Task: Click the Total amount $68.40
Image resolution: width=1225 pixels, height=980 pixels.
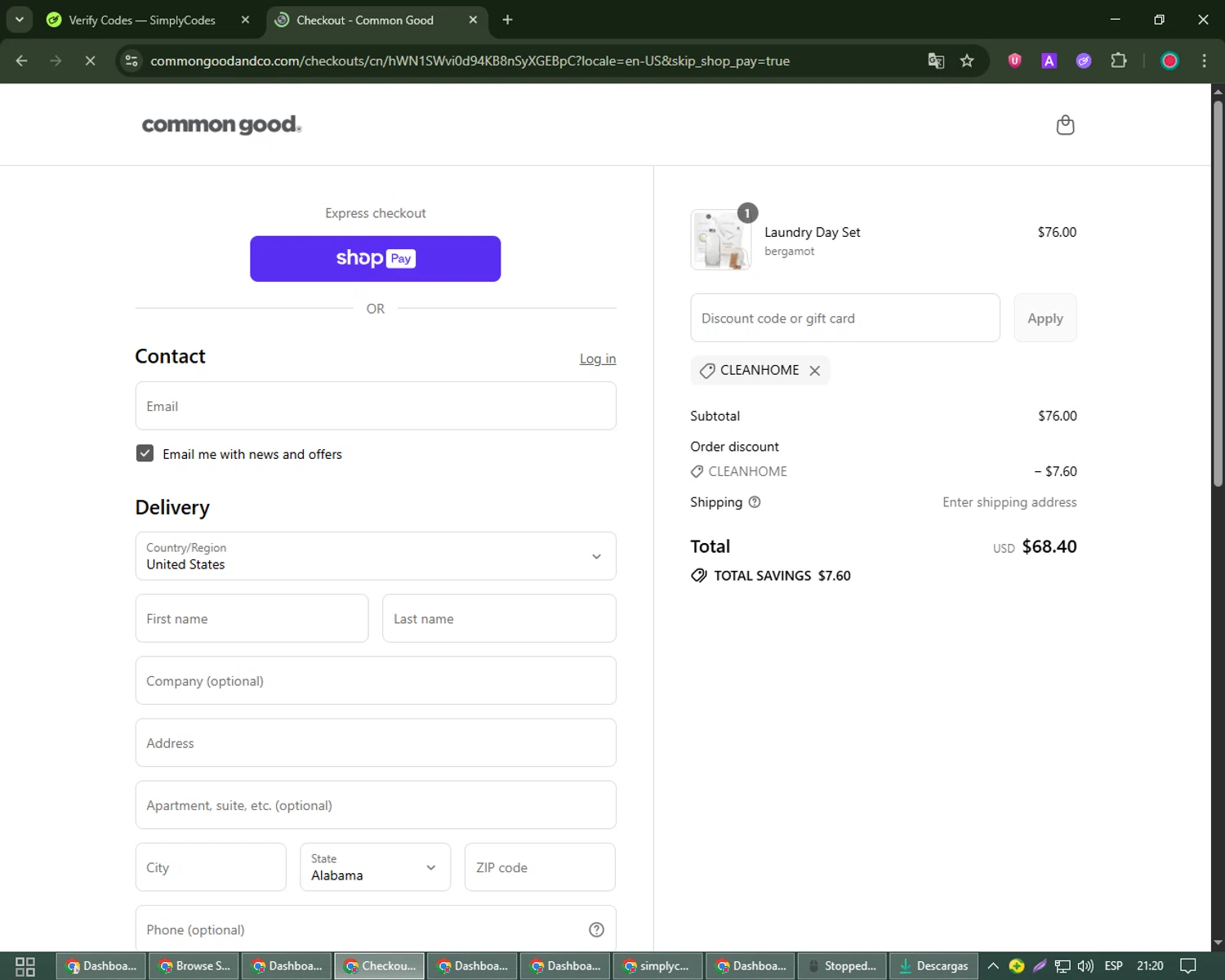Action: (x=1049, y=546)
